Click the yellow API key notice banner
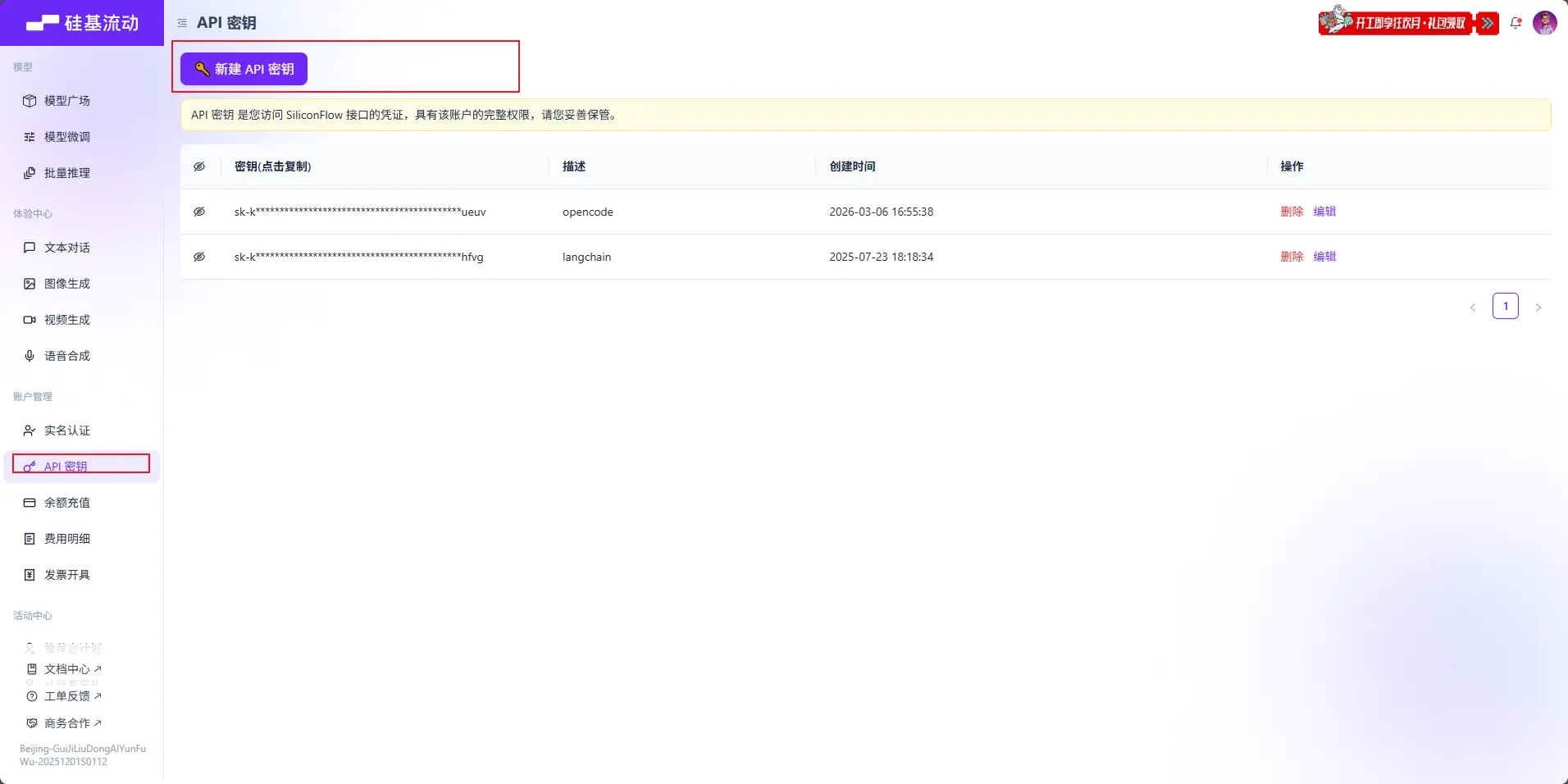This screenshot has width=1568, height=784. 865,115
